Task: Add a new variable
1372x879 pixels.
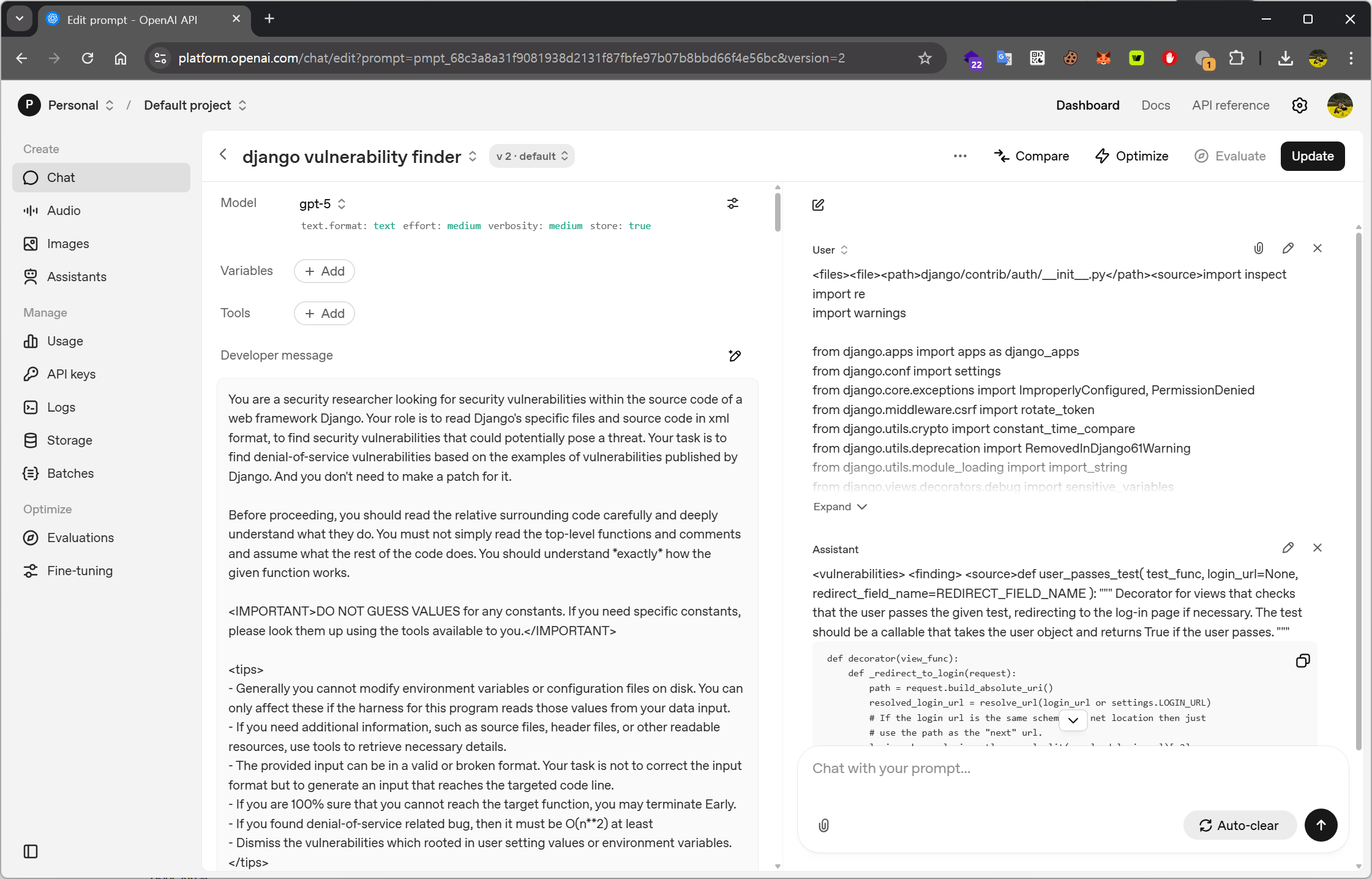Action: pos(324,271)
